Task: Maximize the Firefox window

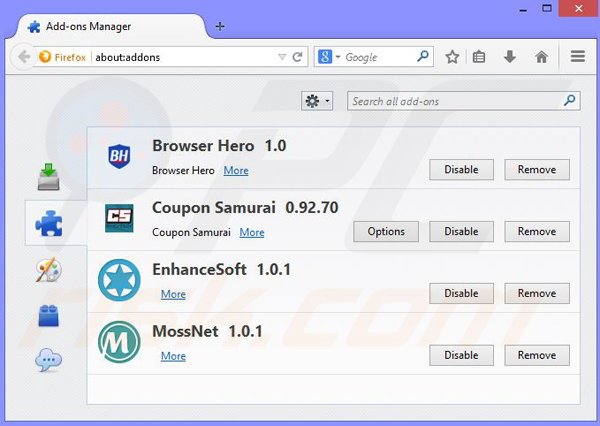Action: pos(547,8)
